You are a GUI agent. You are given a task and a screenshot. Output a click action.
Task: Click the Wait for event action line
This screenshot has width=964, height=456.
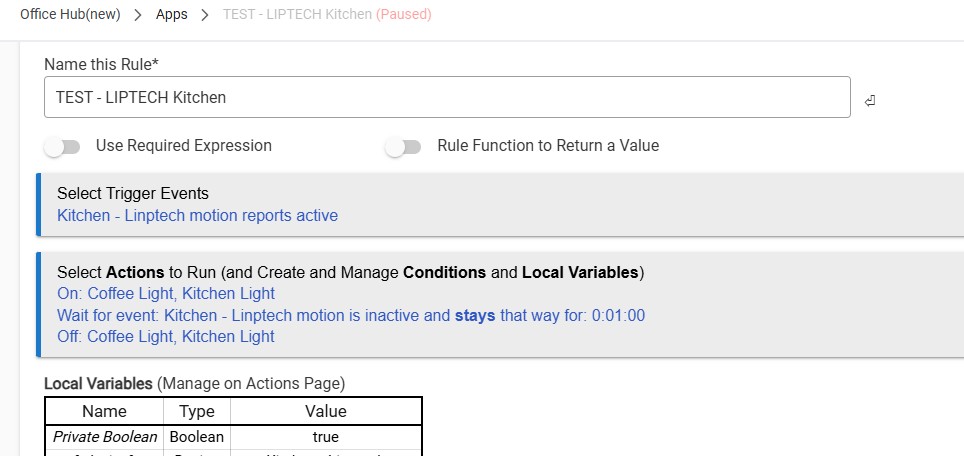351,315
